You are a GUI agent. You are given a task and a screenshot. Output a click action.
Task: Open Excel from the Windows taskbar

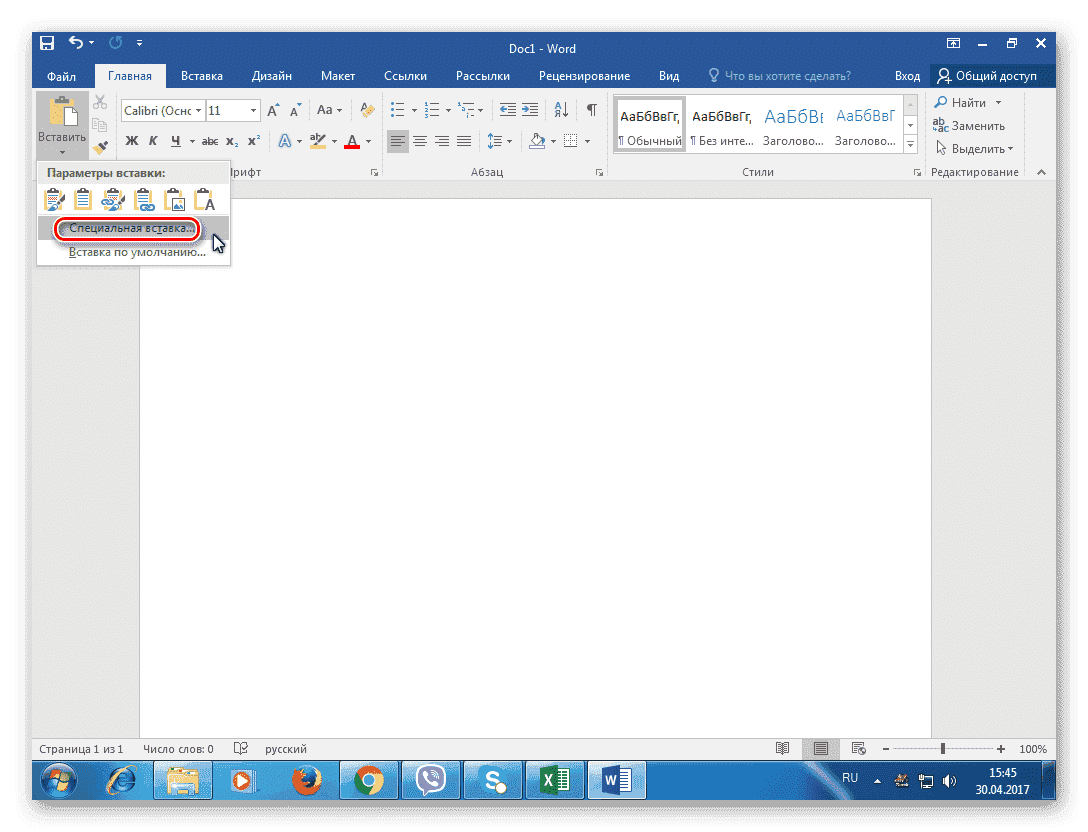tap(555, 779)
